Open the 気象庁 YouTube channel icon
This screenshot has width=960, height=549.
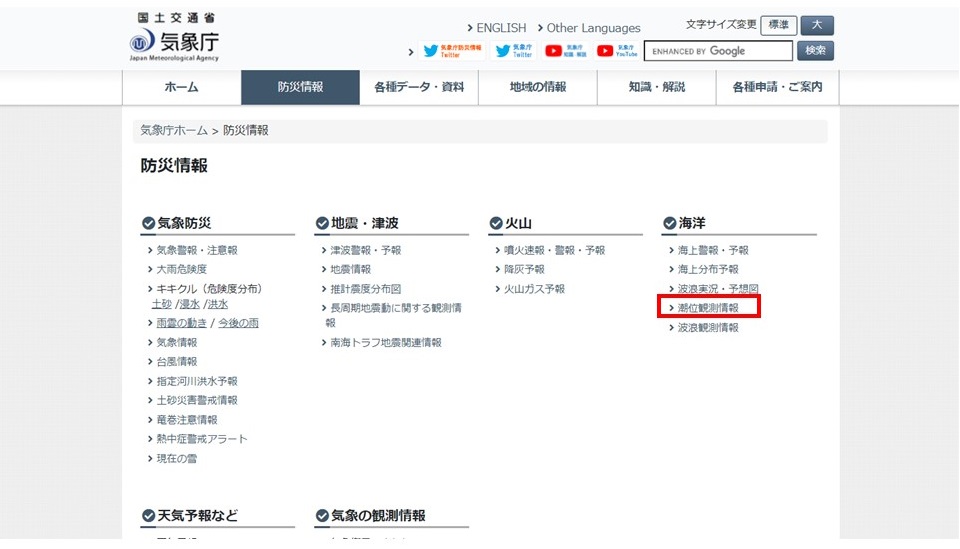click(617, 51)
